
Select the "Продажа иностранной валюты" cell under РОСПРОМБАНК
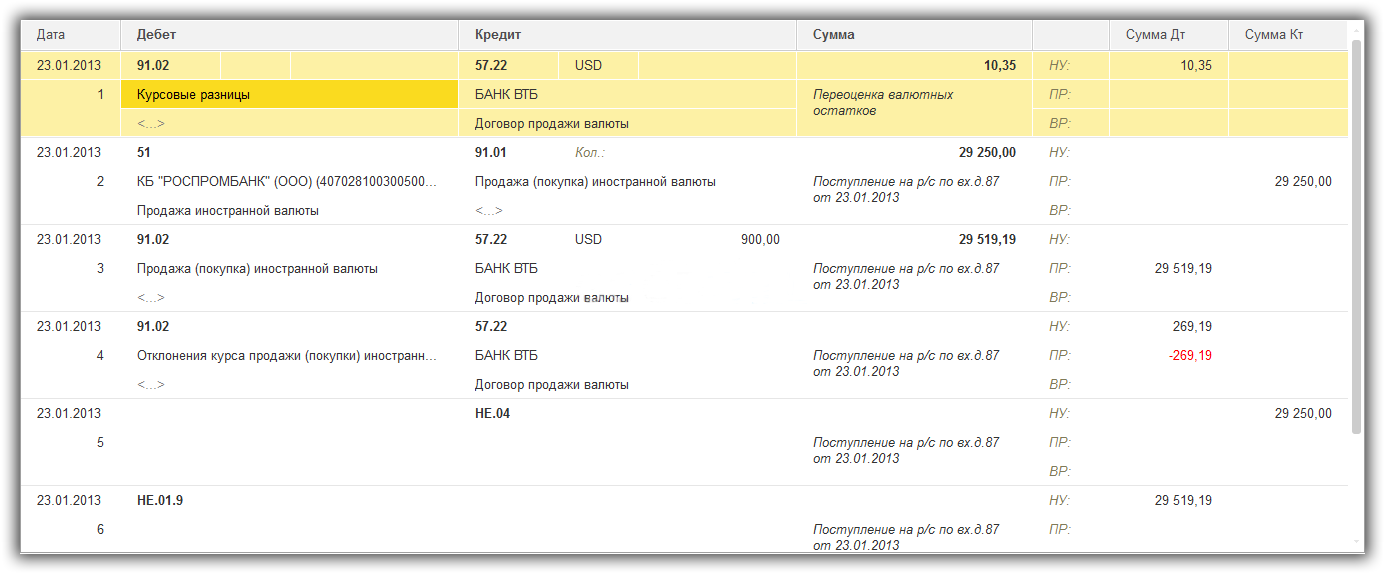tap(228, 211)
